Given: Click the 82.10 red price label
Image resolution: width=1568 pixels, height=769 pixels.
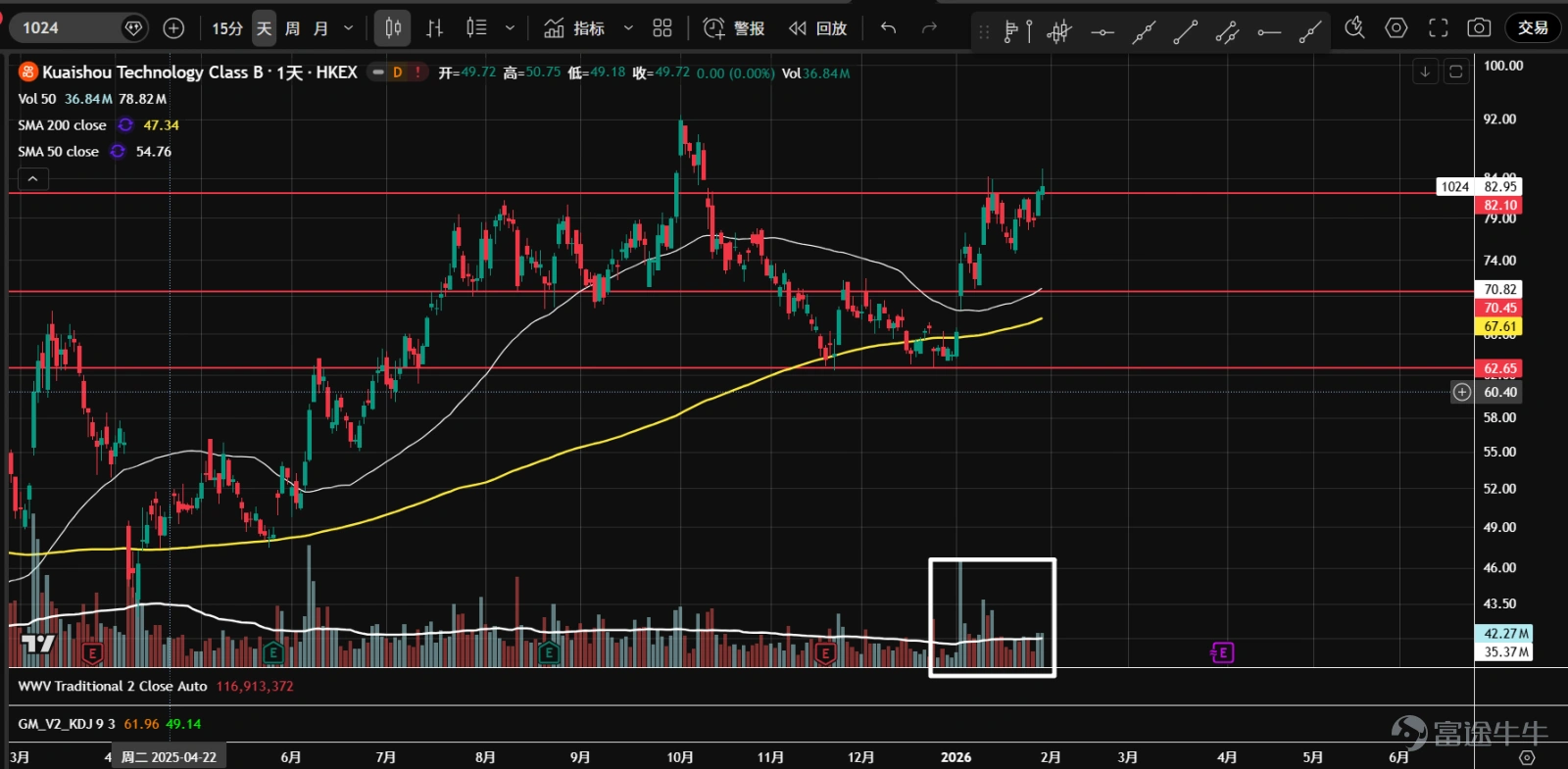Looking at the screenshot, I should [1499, 206].
